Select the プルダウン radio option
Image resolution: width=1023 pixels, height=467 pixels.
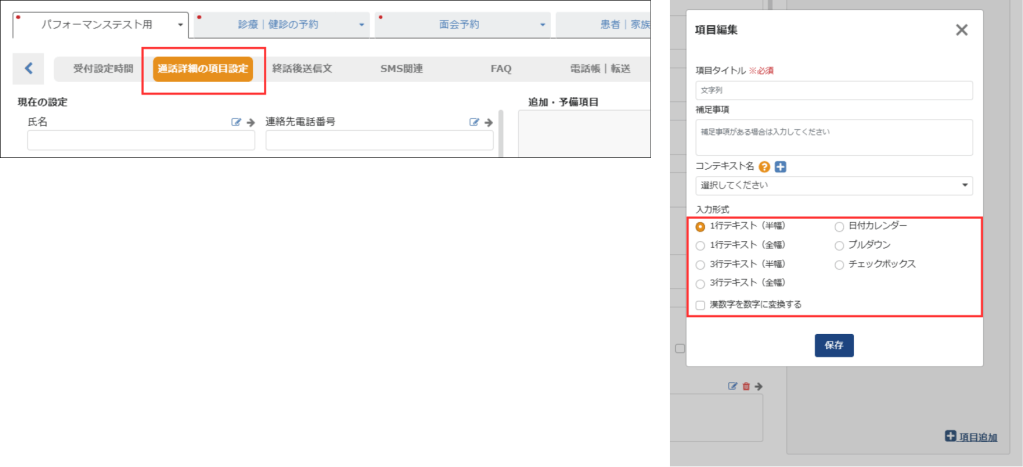click(x=839, y=245)
